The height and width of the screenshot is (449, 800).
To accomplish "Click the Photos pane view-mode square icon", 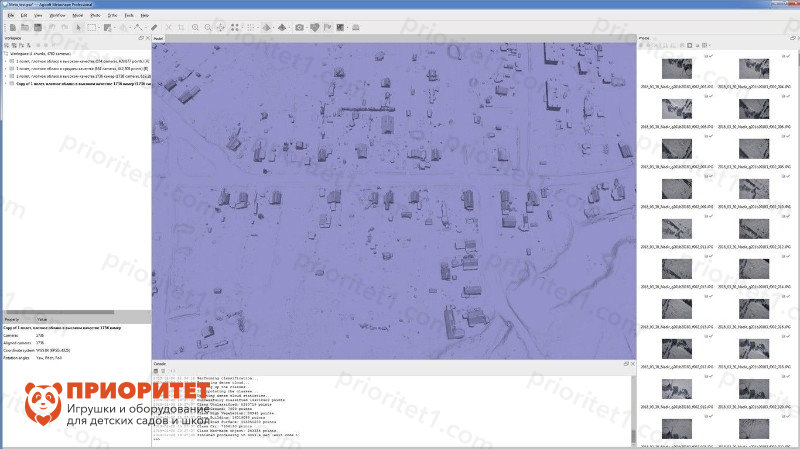I will click(689, 45).
